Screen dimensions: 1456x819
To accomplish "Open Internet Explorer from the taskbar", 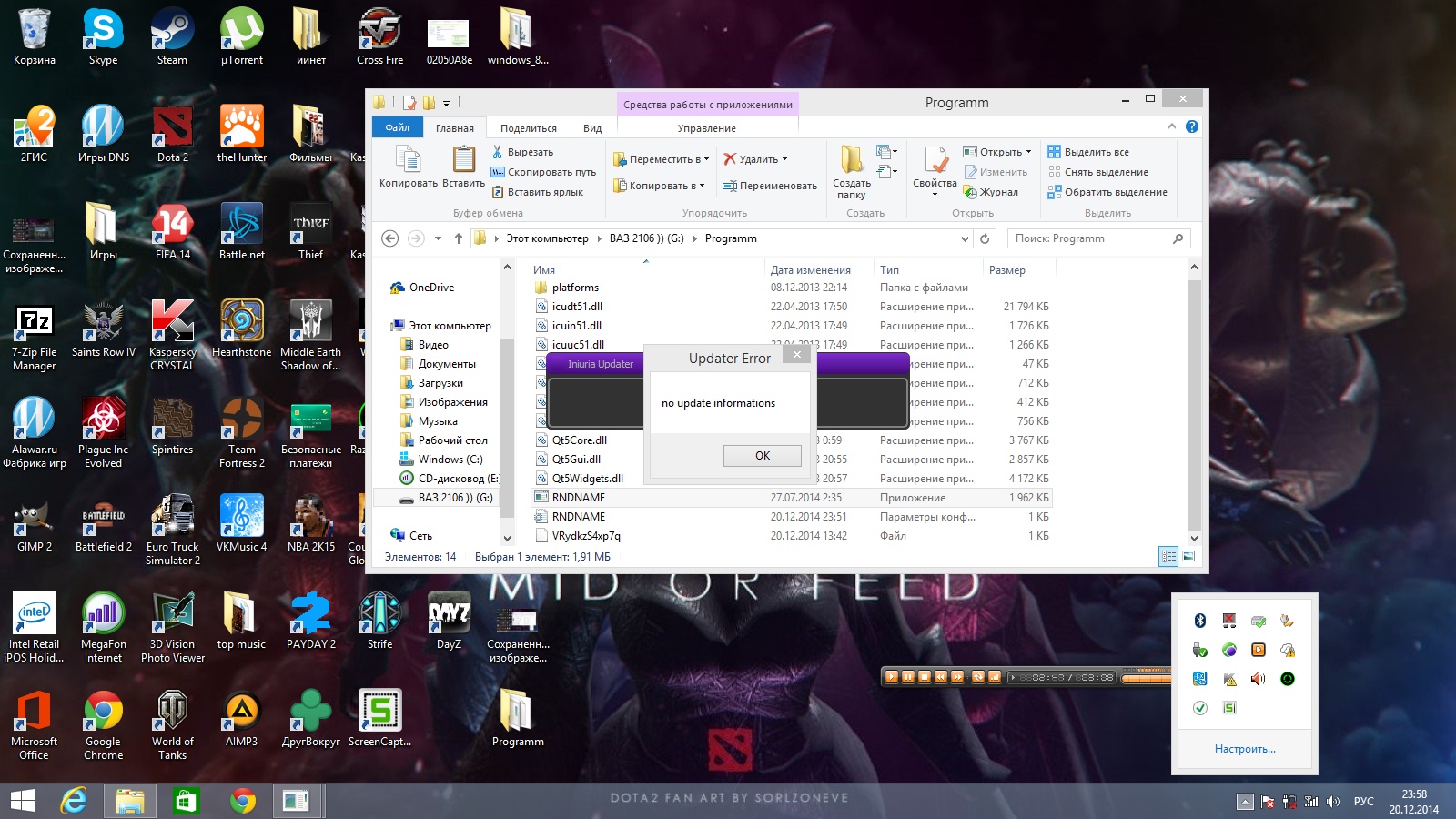I will point(74,801).
